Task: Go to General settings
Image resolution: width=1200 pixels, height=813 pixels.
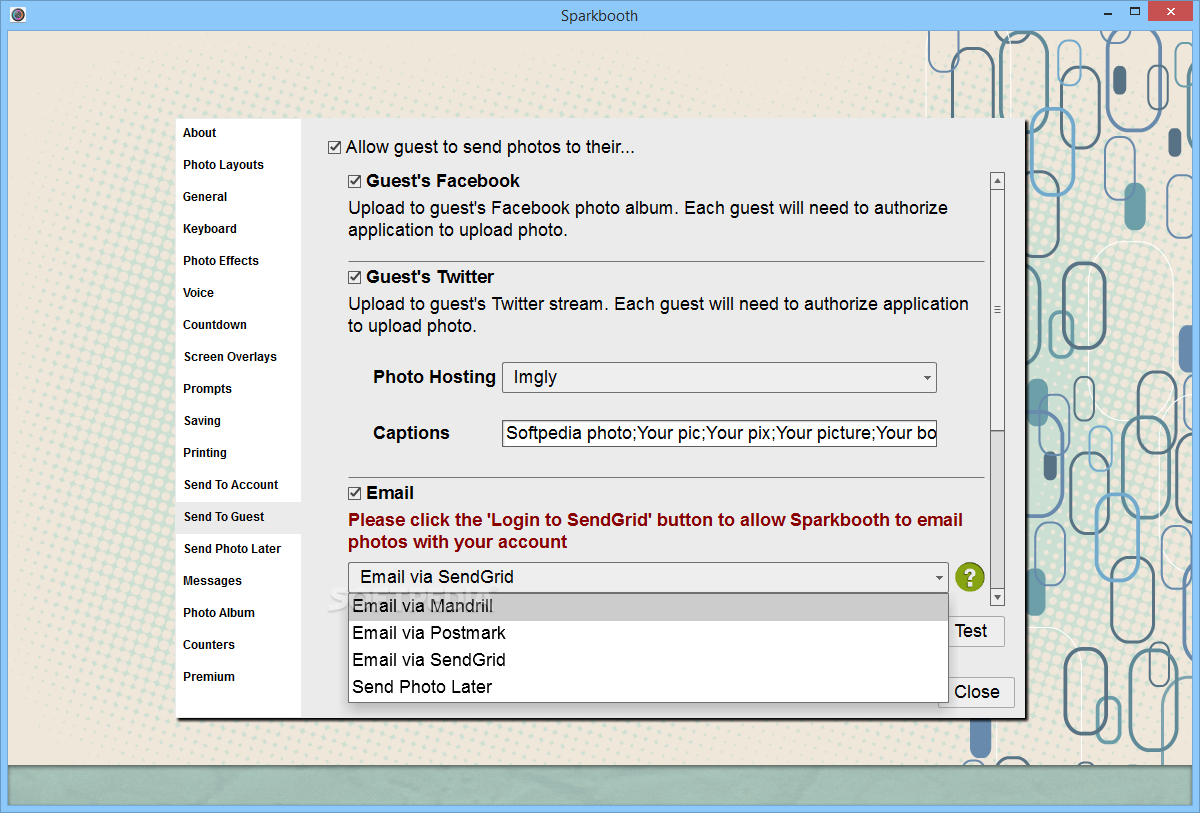Action: point(238,197)
